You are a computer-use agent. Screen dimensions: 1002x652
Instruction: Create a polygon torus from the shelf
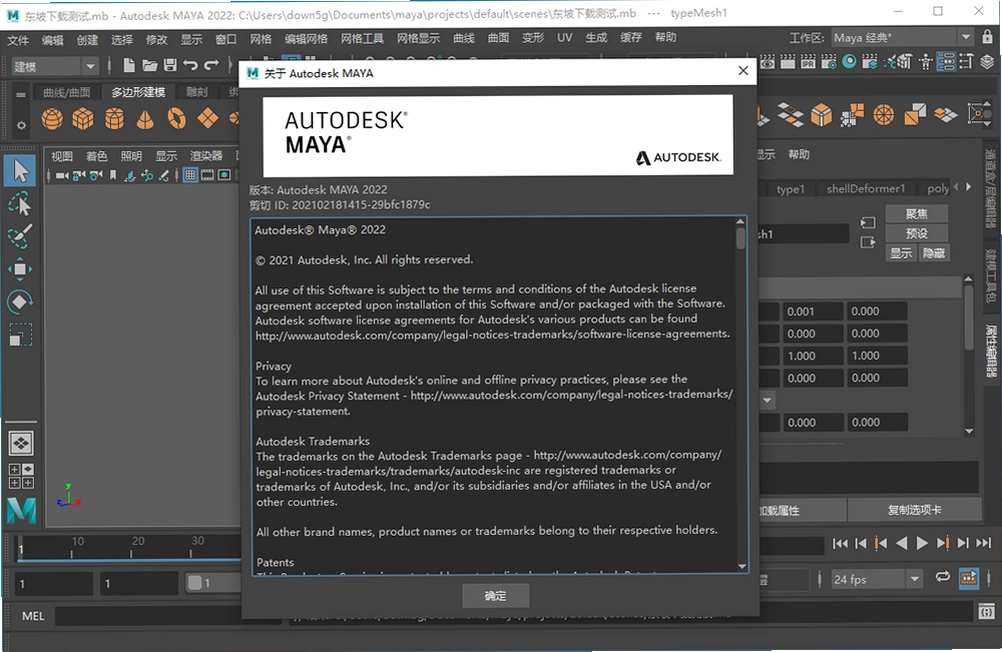tap(177, 119)
